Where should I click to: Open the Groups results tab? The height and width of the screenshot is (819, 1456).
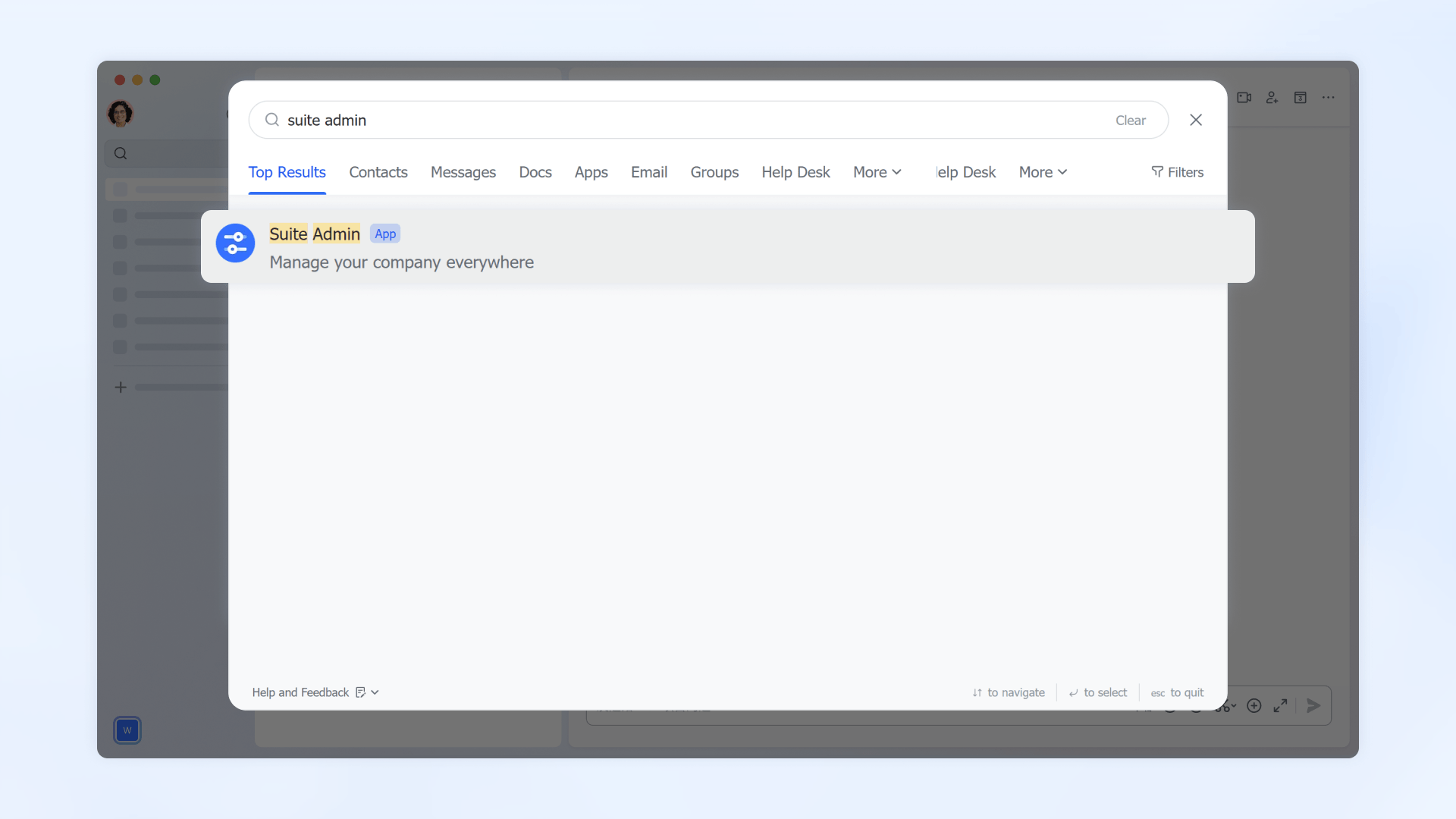point(714,172)
